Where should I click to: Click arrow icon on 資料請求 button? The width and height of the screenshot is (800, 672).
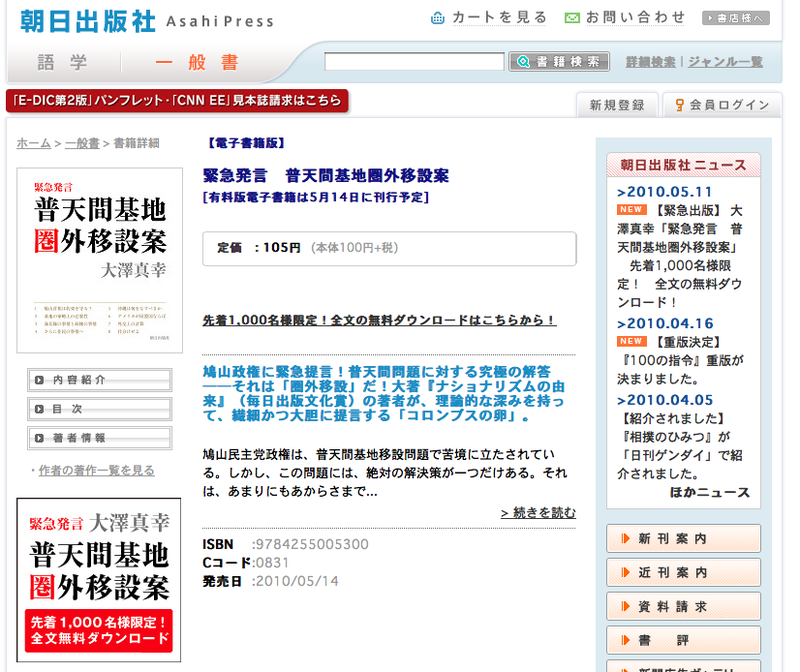tap(625, 607)
